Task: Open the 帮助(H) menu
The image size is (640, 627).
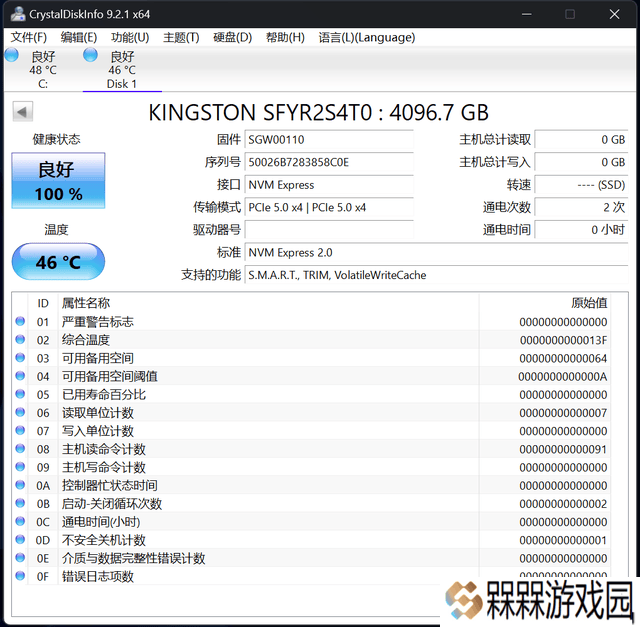Action: pos(285,38)
